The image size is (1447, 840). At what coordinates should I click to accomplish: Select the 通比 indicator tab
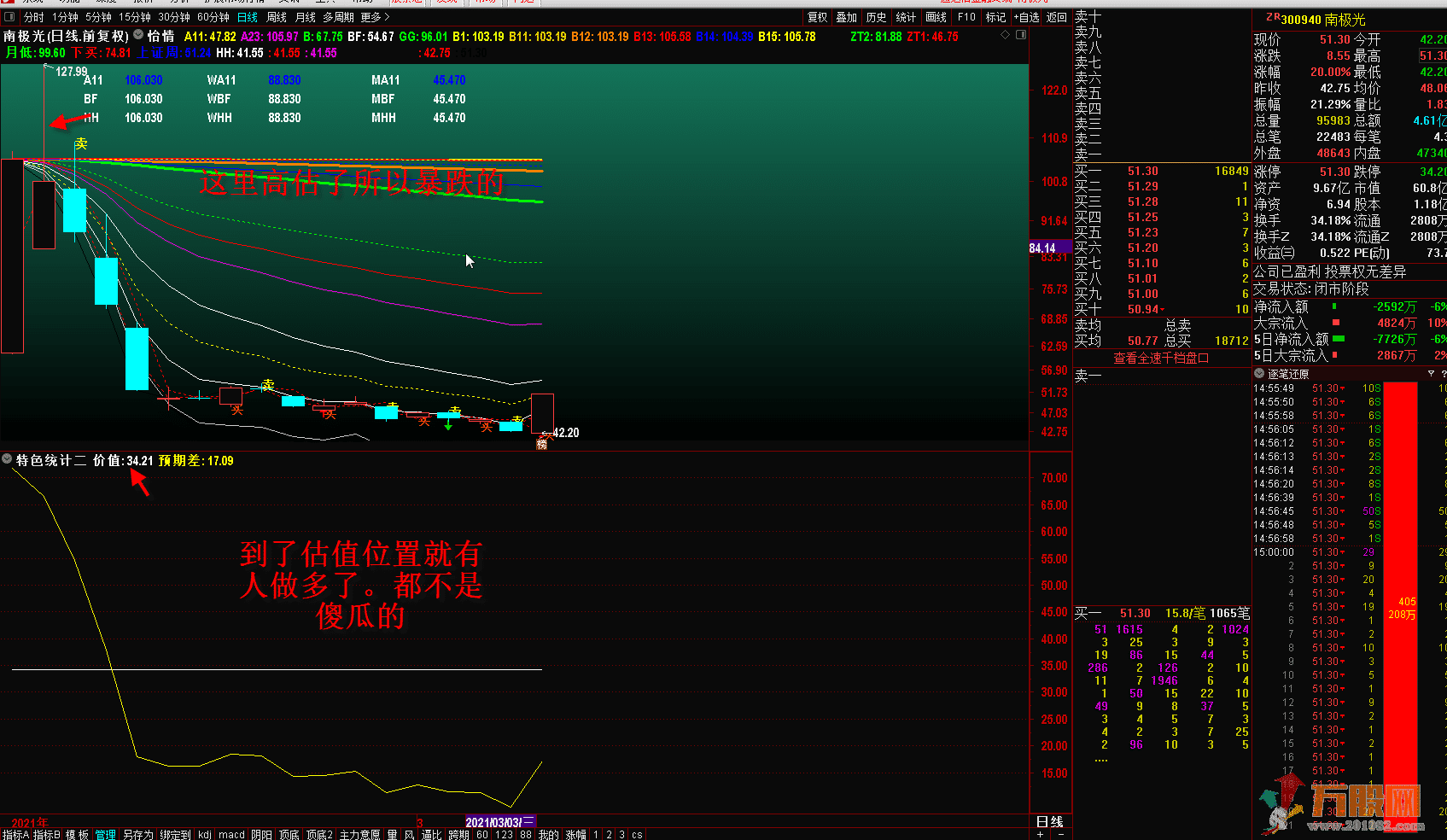pyautogui.click(x=432, y=834)
